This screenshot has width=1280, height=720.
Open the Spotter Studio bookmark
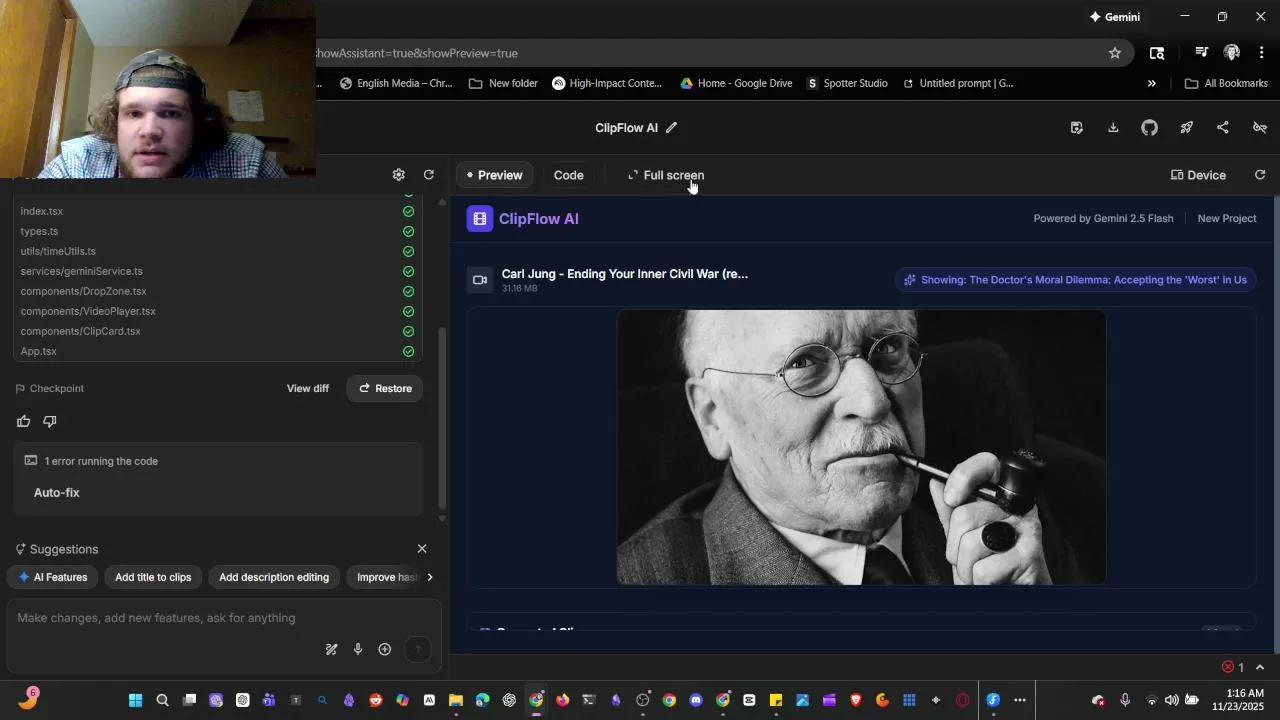click(847, 83)
